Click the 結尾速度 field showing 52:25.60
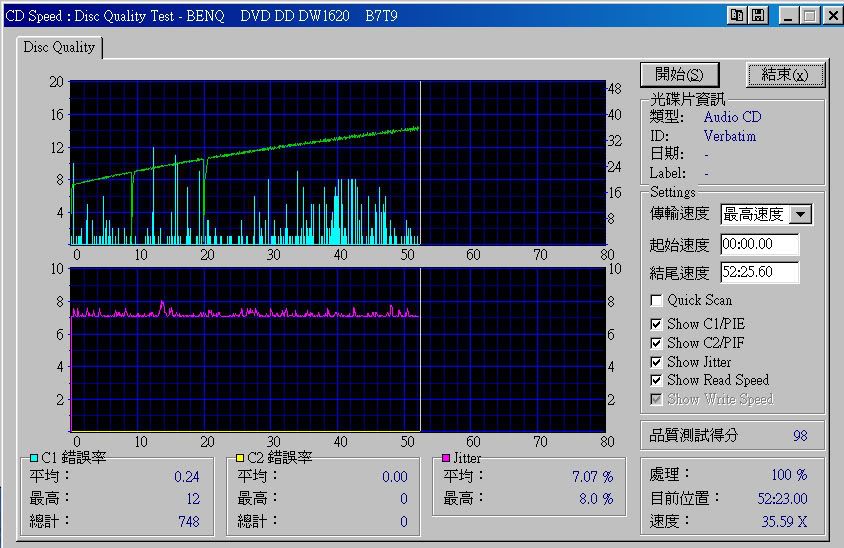This screenshot has width=844, height=548. [x=759, y=272]
